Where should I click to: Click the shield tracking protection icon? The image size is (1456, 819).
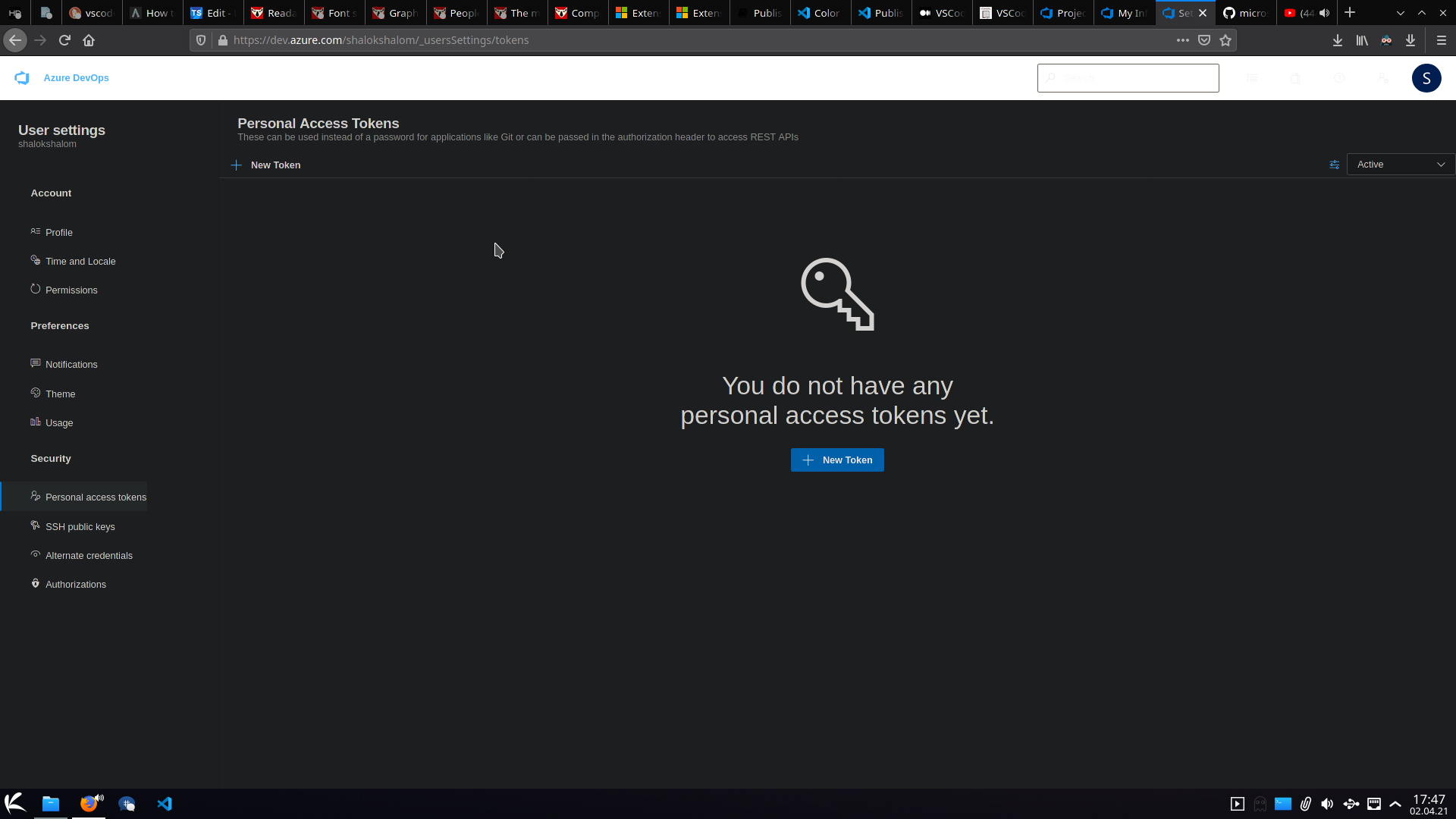pyautogui.click(x=200, y=40)
